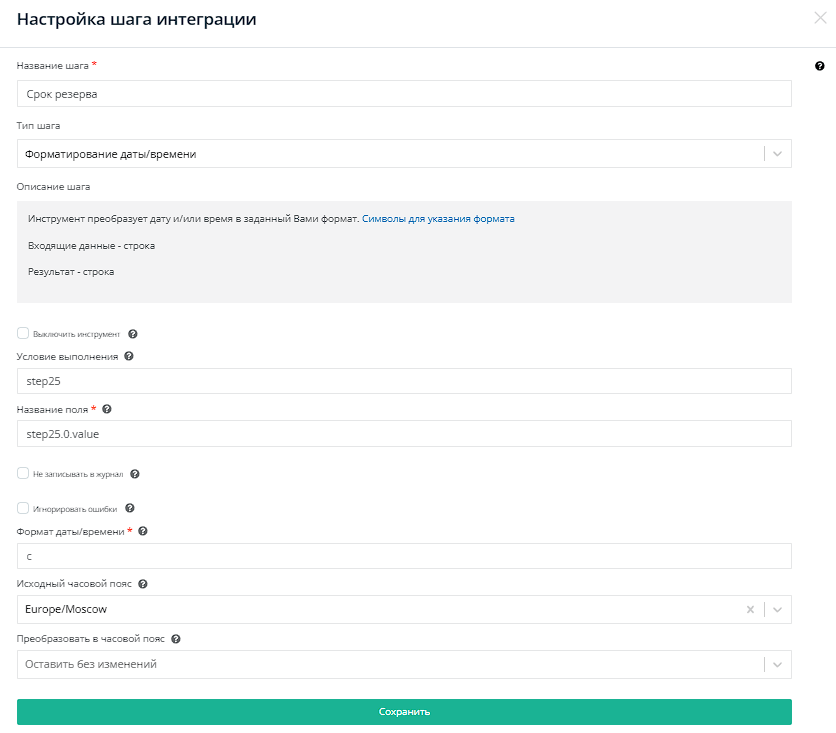Open 'Символы для указания формата' link

tap(438, 218)
